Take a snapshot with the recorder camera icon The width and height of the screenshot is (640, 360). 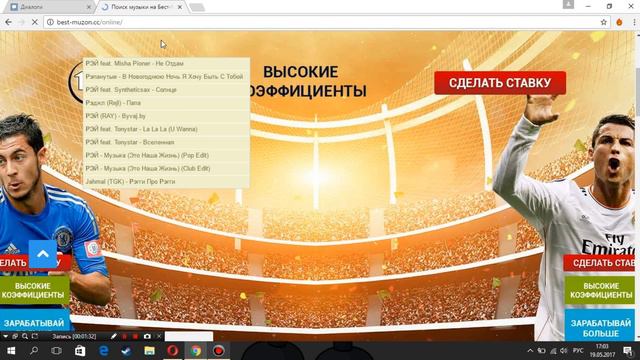(x=147, y=336)
